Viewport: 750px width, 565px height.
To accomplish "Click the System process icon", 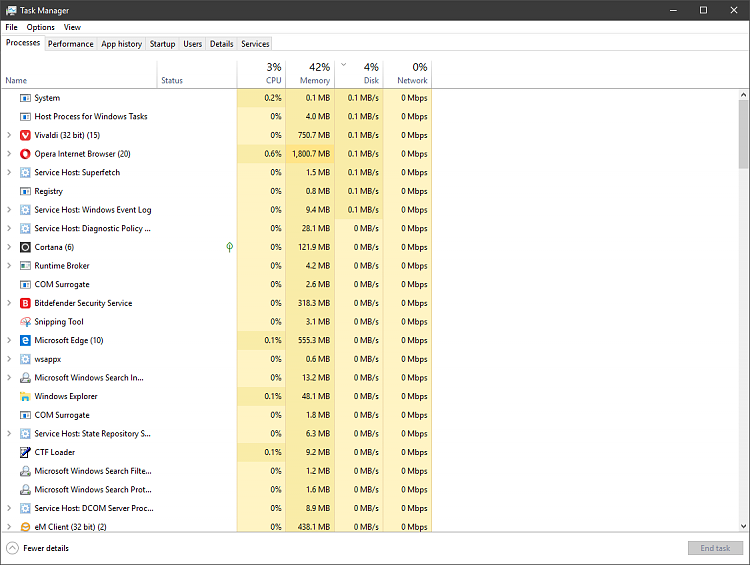I will [x=25, y=98].
